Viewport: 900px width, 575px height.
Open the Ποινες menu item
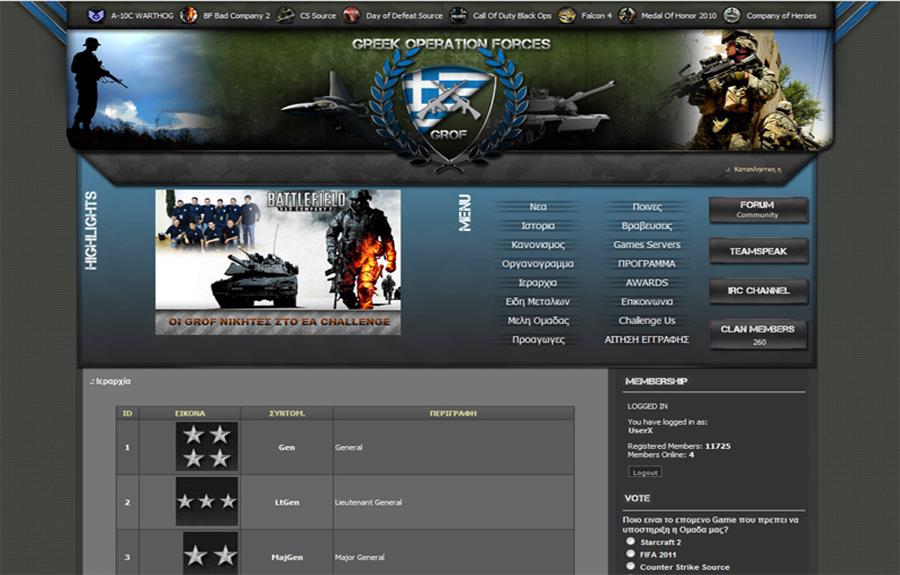(x=647, y=207)
